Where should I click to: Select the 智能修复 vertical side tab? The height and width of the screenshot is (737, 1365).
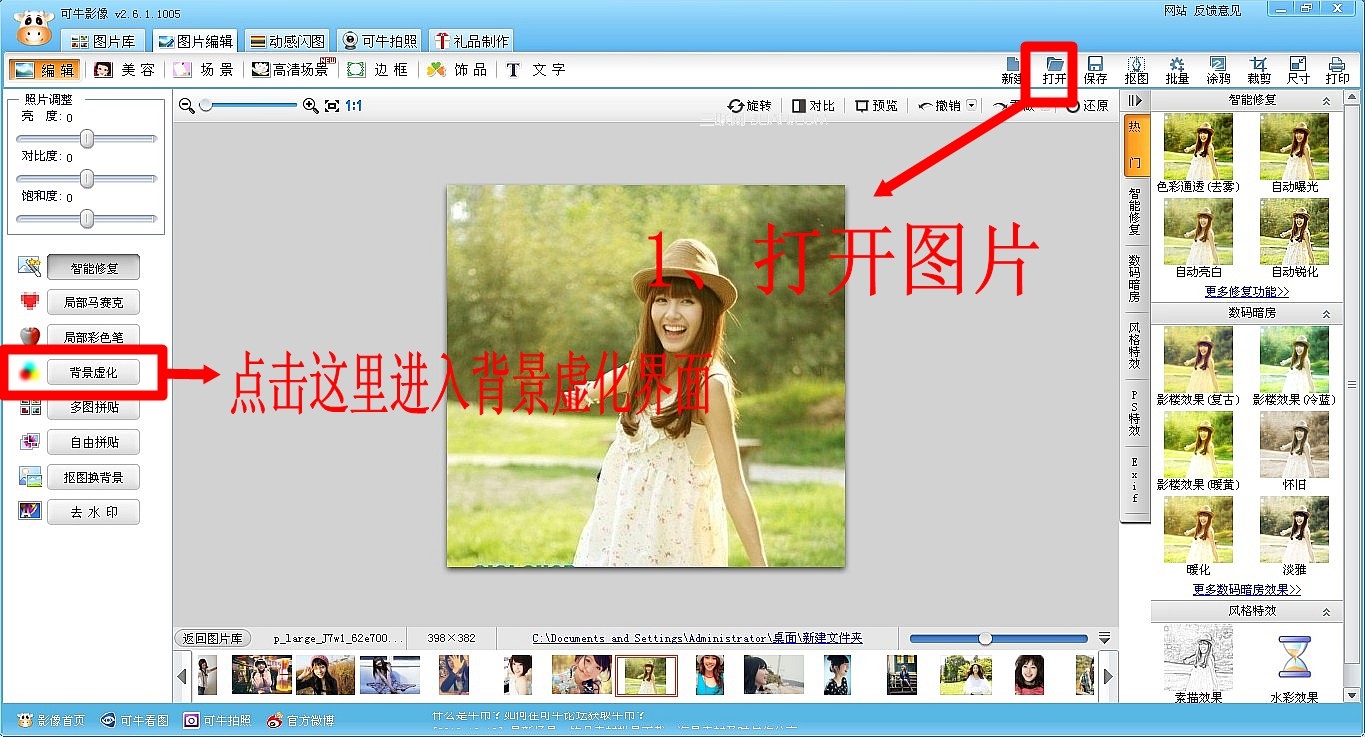1135,212
